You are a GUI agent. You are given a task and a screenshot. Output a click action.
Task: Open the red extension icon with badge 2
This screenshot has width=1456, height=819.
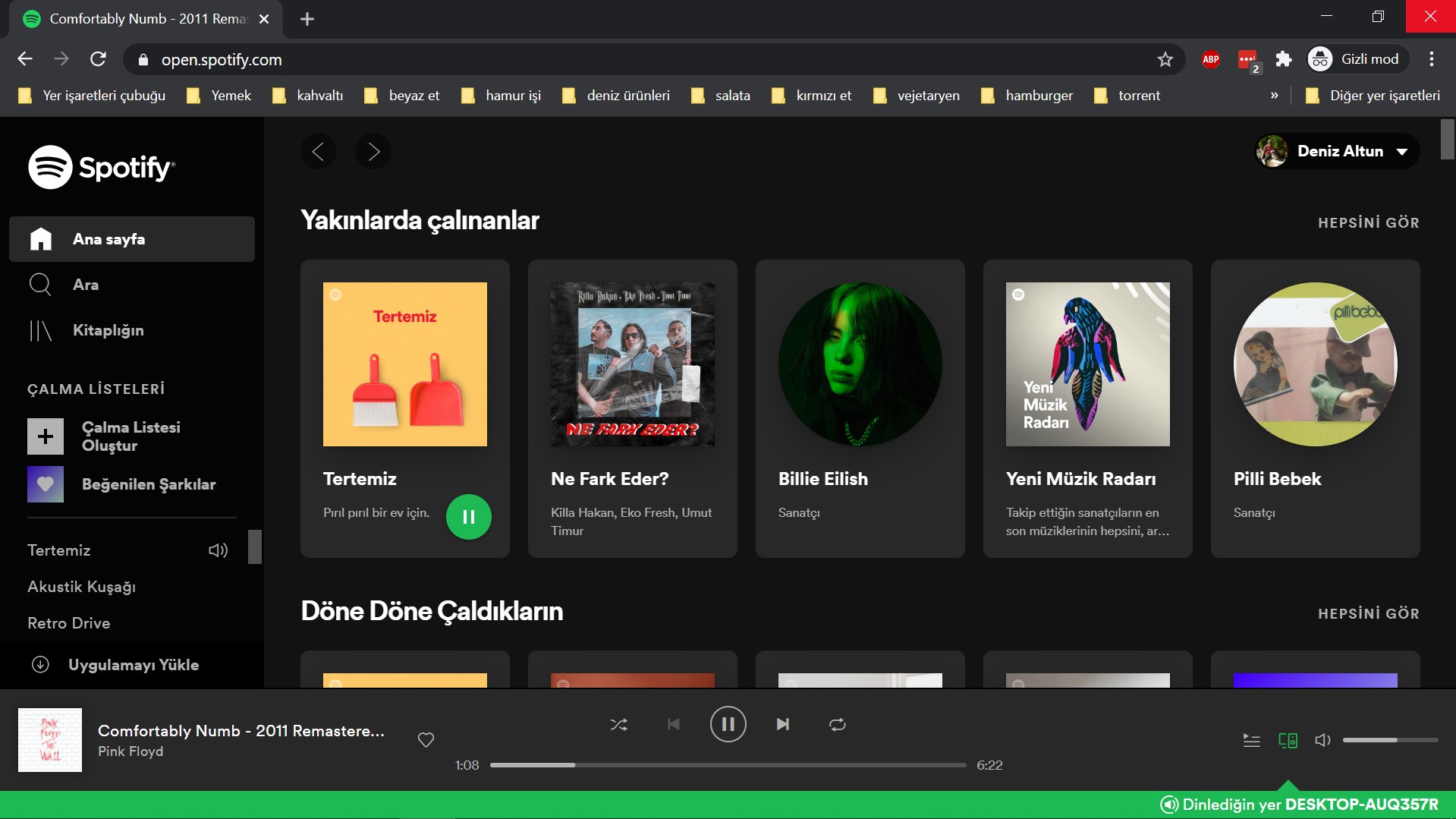pos(1248,60)
